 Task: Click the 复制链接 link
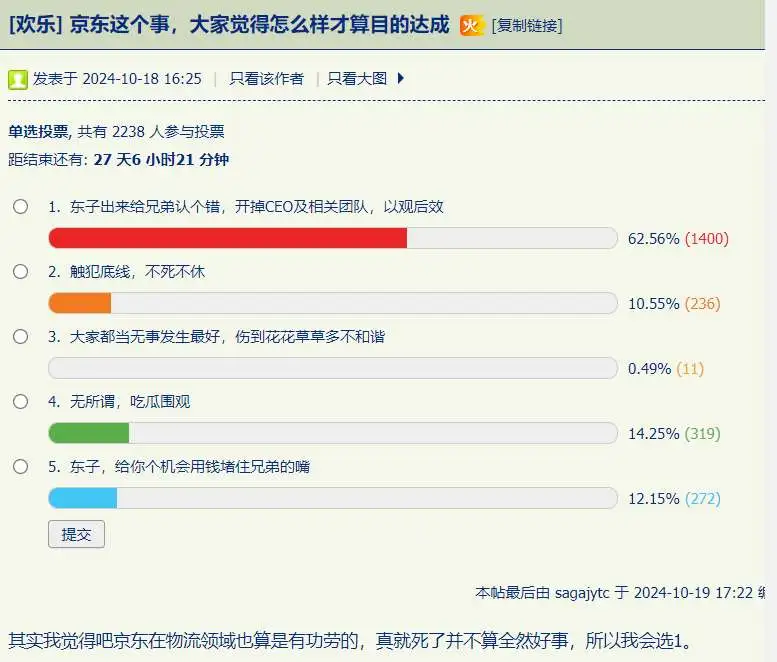point(527,26)
